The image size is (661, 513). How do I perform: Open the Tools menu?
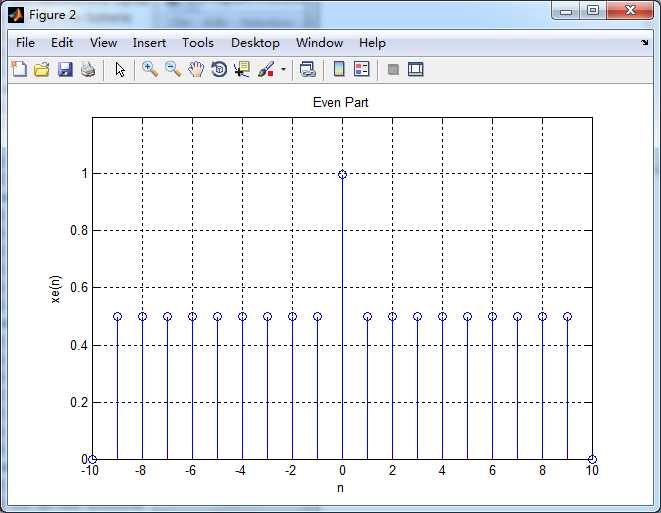click(x=198, y=43)
